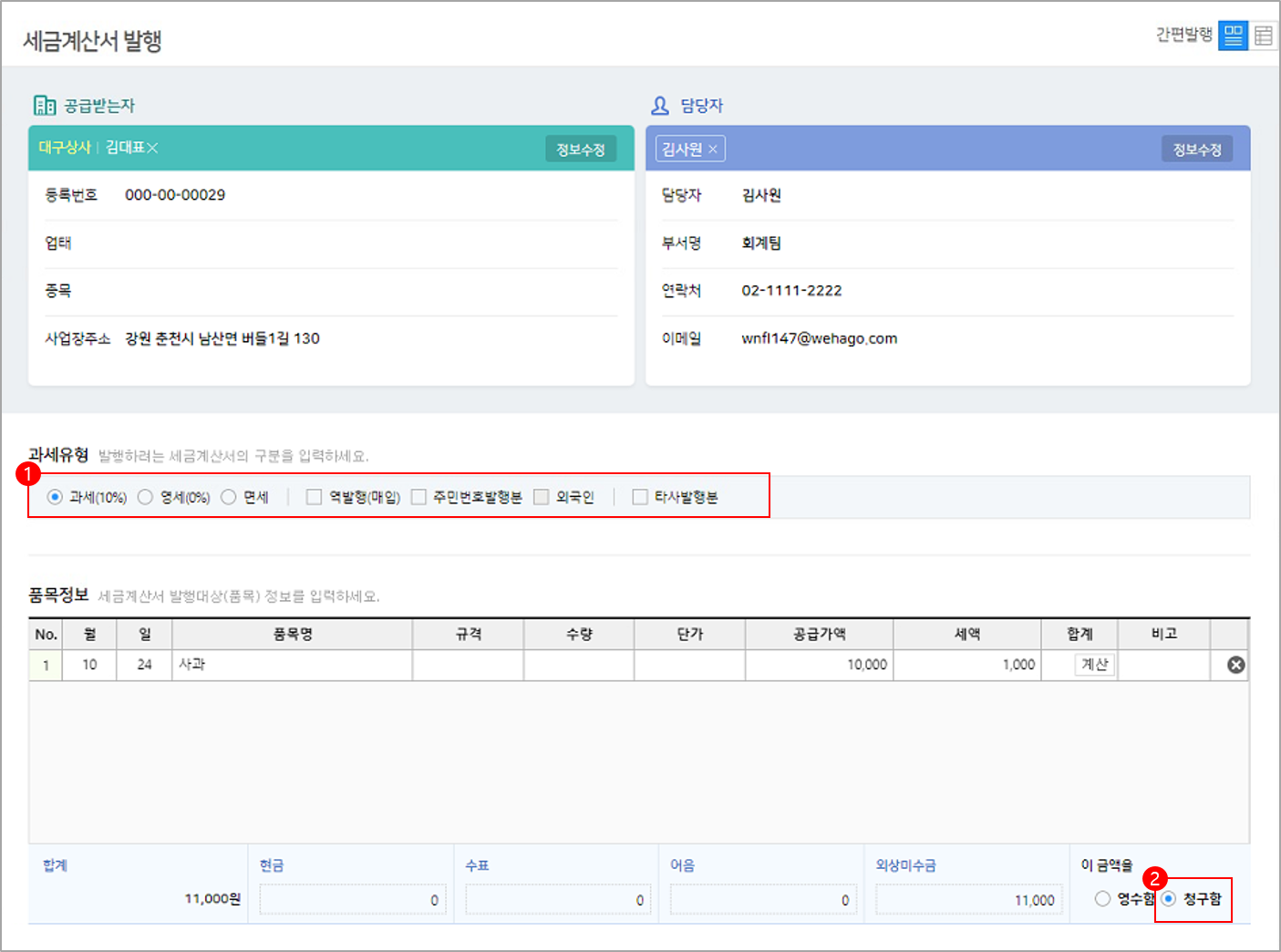
Task: Click the 현금 amount input field
Action: tap(353, 899)
